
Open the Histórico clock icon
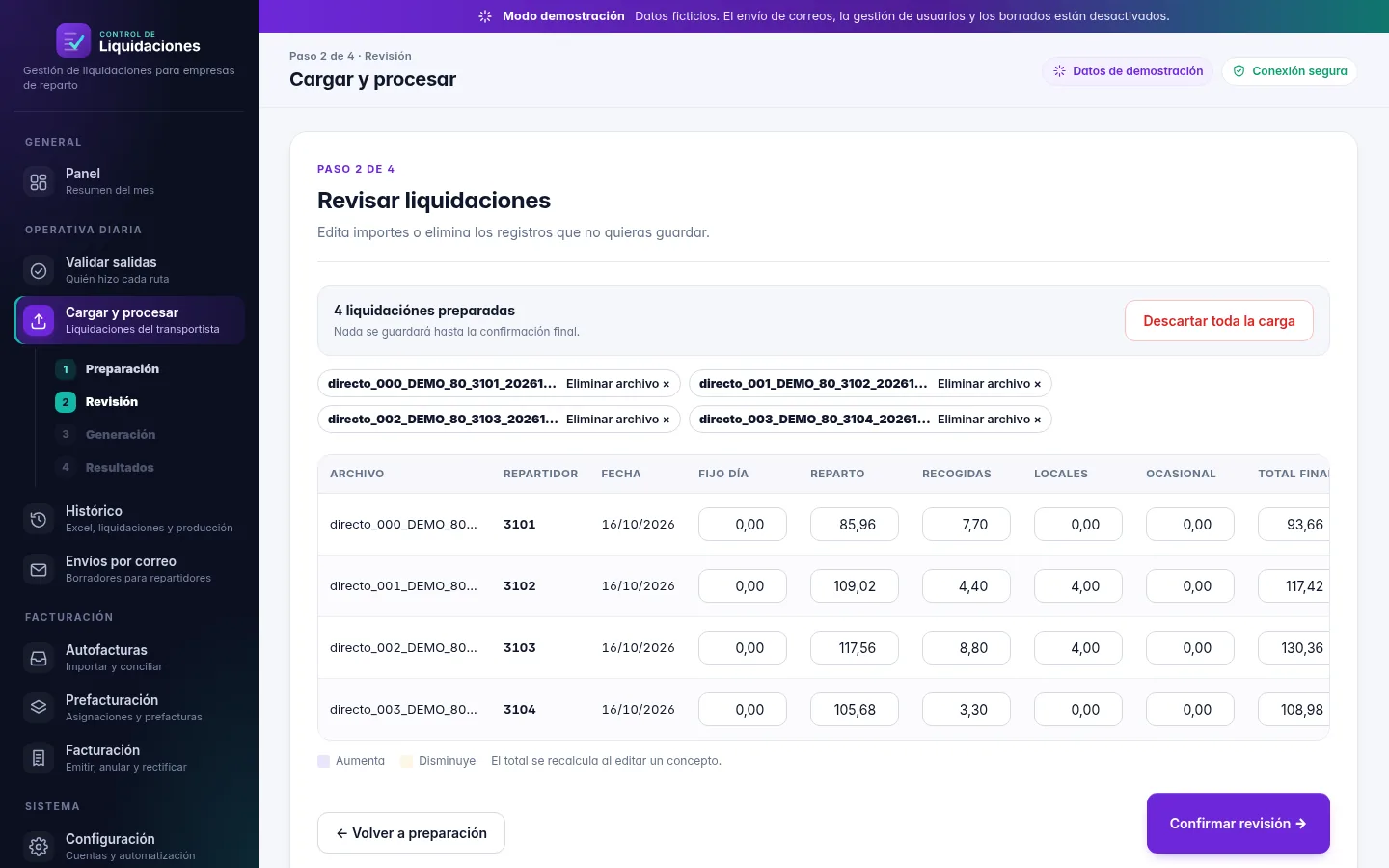(x=39, y=519)
